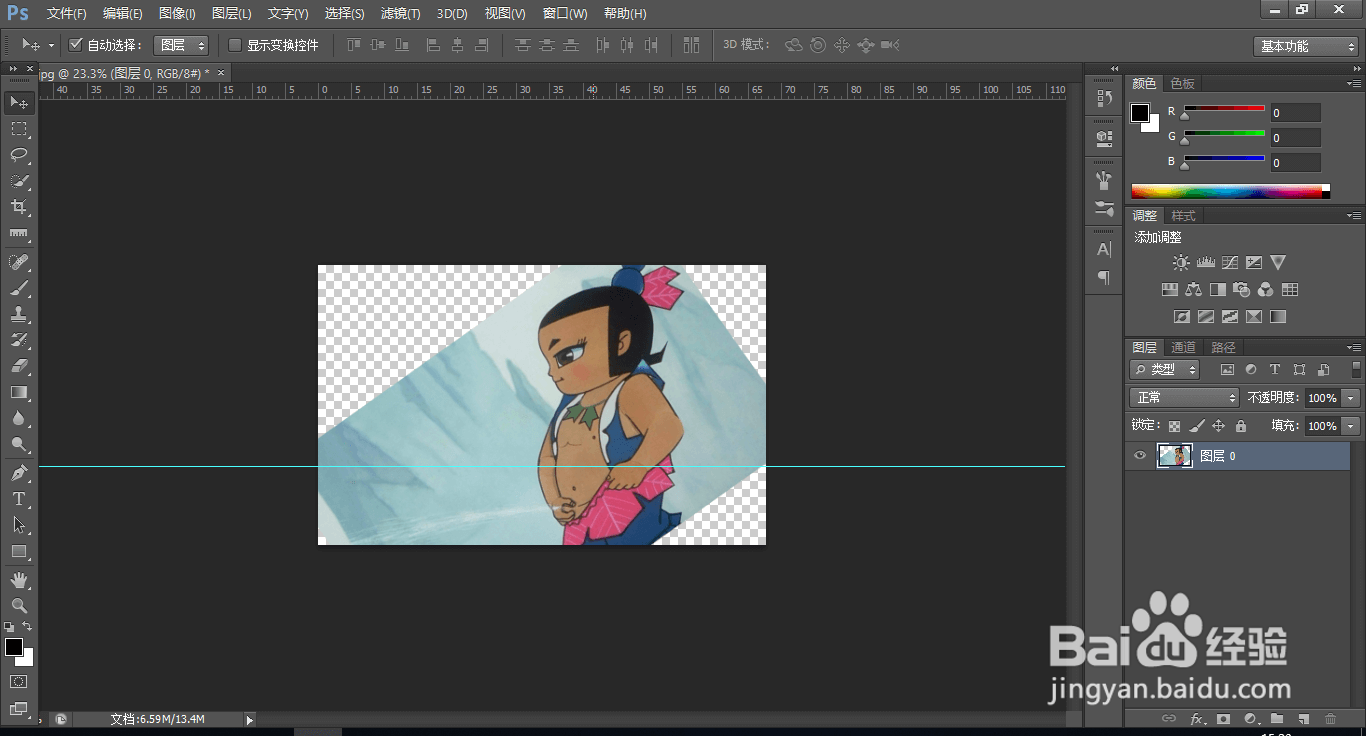Select the Brush tool
1366x736 pixels.
19,288
